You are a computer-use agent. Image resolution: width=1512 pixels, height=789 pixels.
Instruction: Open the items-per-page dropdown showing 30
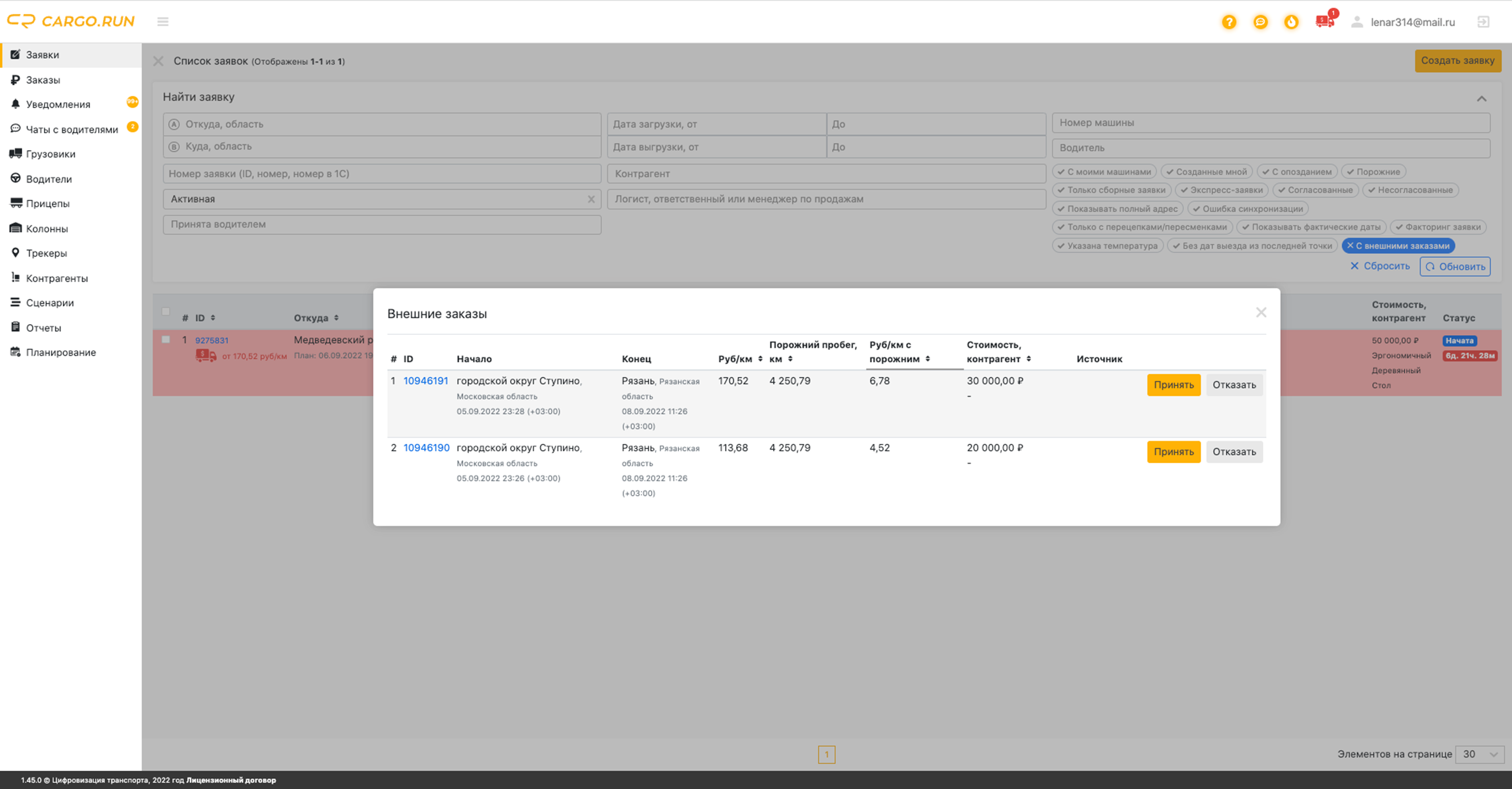coord(1479,754)
